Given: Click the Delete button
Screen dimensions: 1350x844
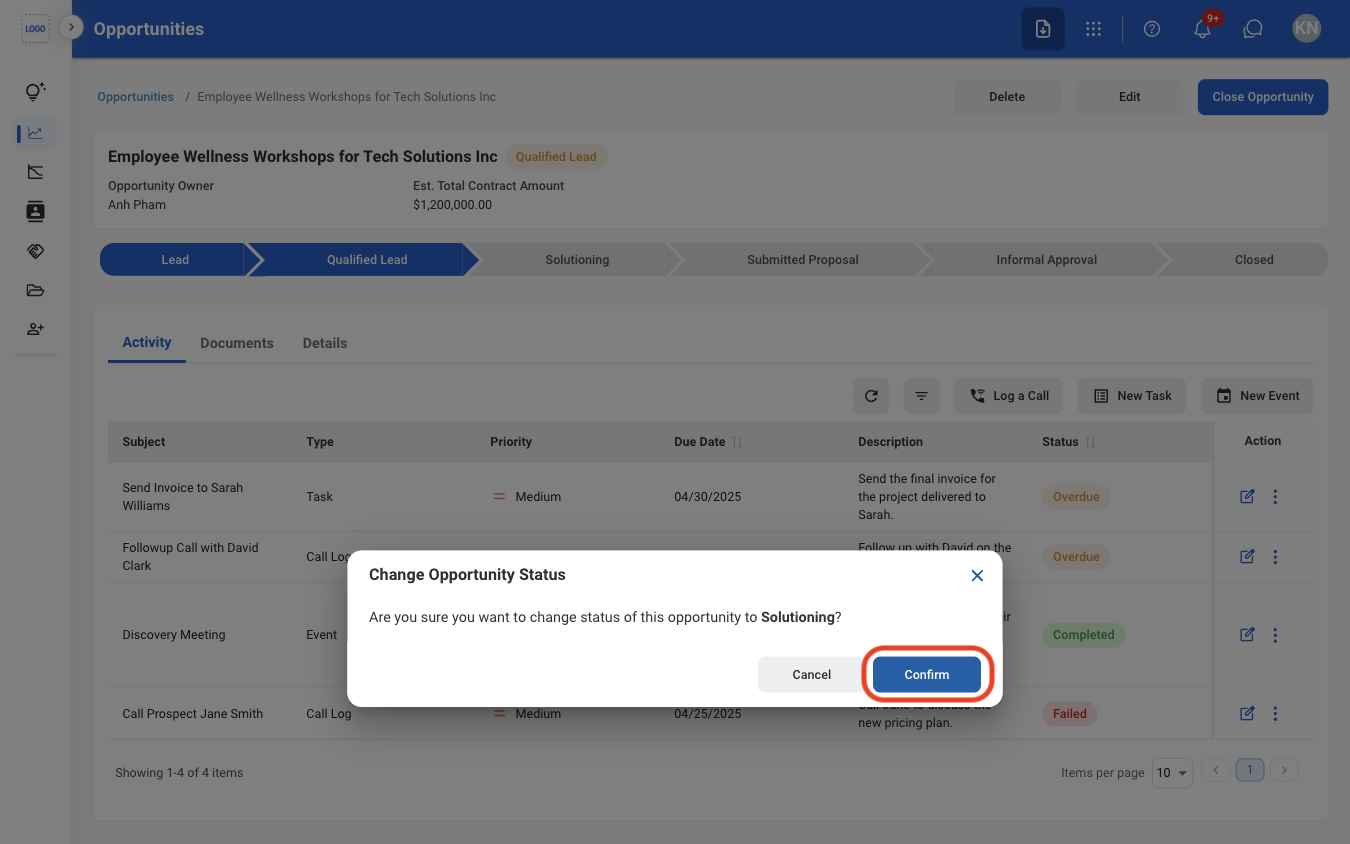Looking at the screenshot, I should (1007, 97).
